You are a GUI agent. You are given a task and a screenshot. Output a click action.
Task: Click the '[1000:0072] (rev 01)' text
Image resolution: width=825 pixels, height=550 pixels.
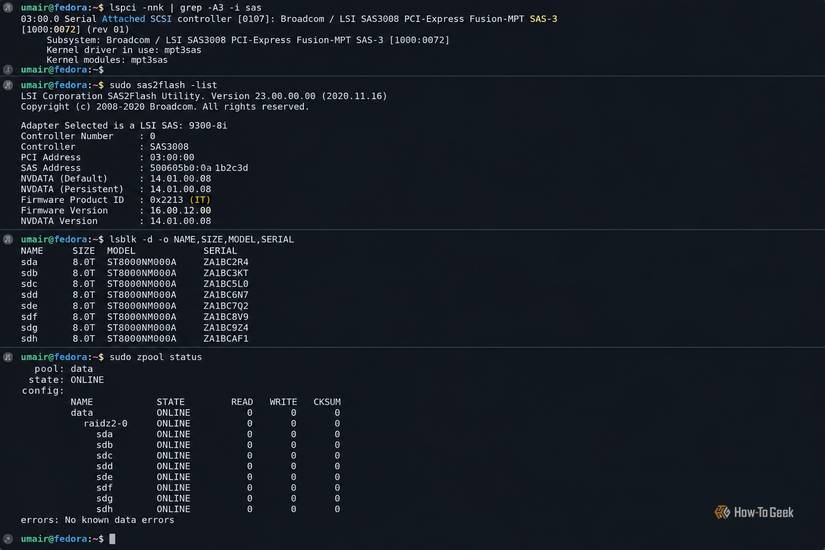[75, 29]
